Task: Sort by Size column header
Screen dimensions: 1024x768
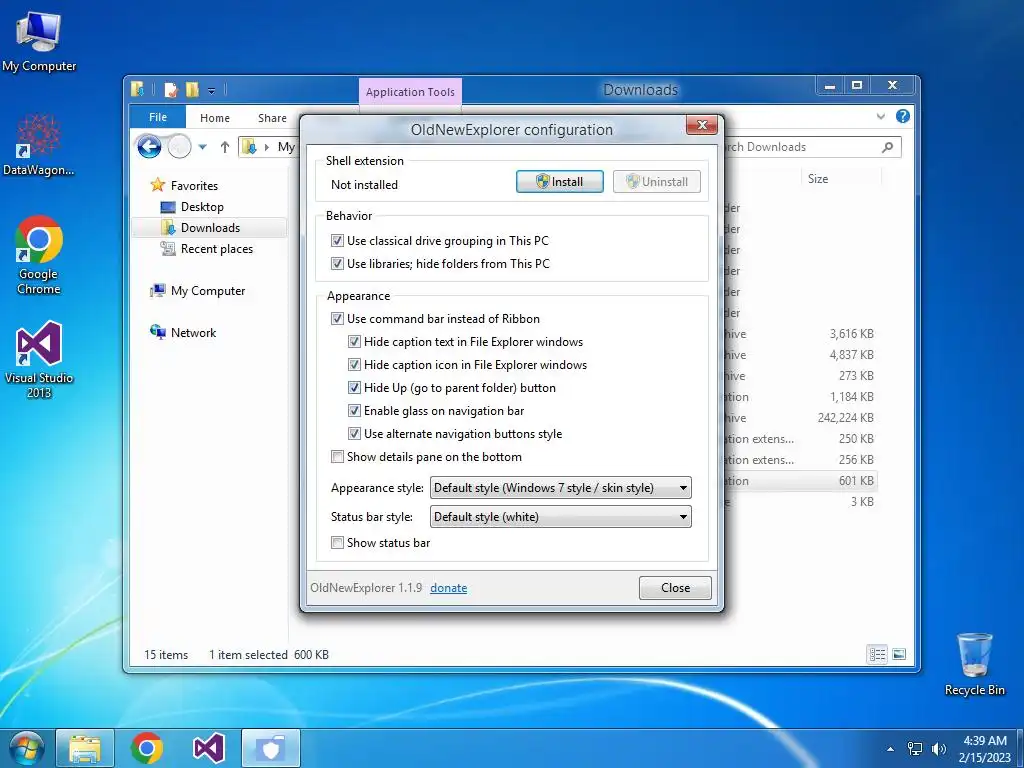Action: (x=840, y=178)
